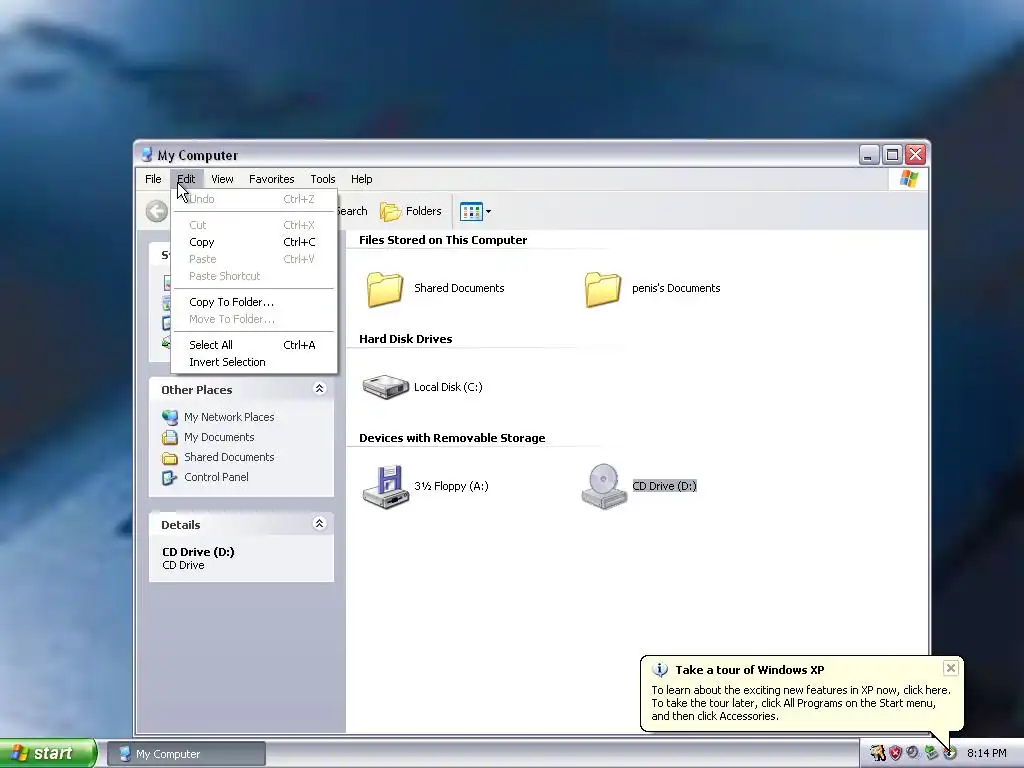
Task: Select the 3½ Floppy (A:) drive icon
Action: tap(385, 487)
